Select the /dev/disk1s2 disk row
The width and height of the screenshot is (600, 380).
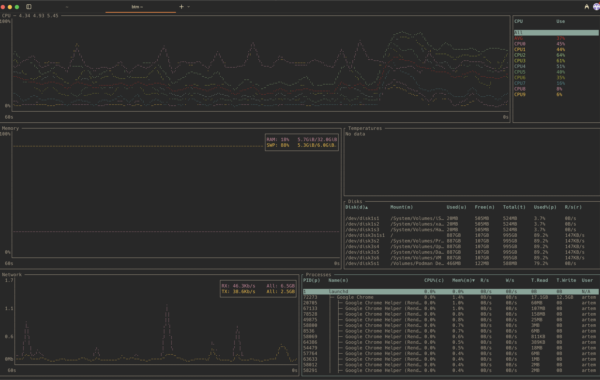(471, 224)
